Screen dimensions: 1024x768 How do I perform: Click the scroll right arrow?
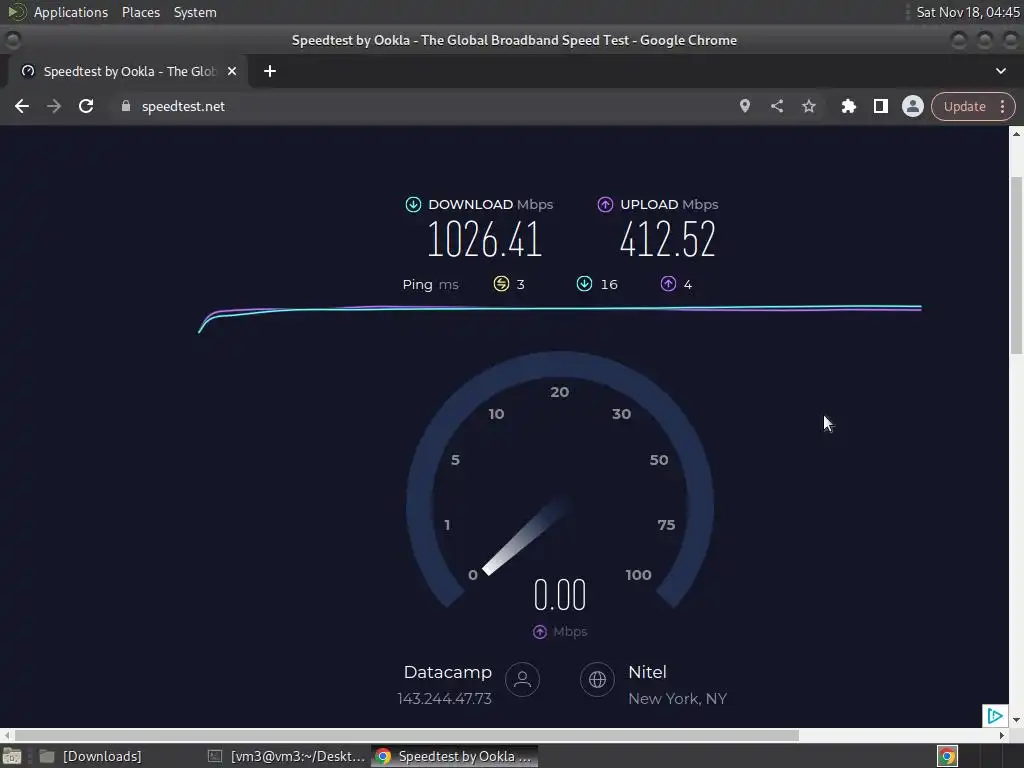pyautogui.click(x=1002, y=735)
